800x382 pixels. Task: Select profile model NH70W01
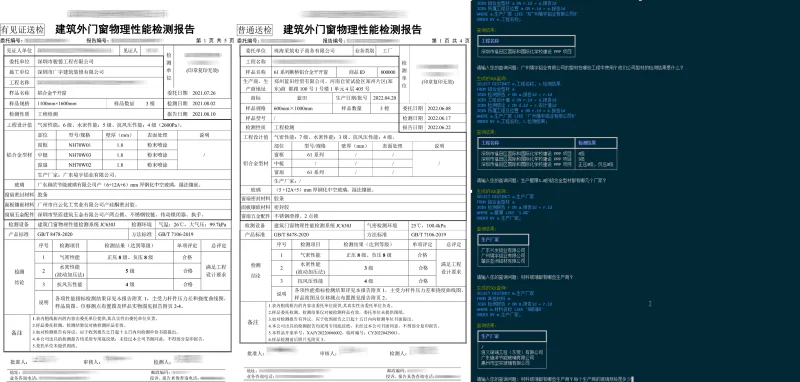[80, 145]
